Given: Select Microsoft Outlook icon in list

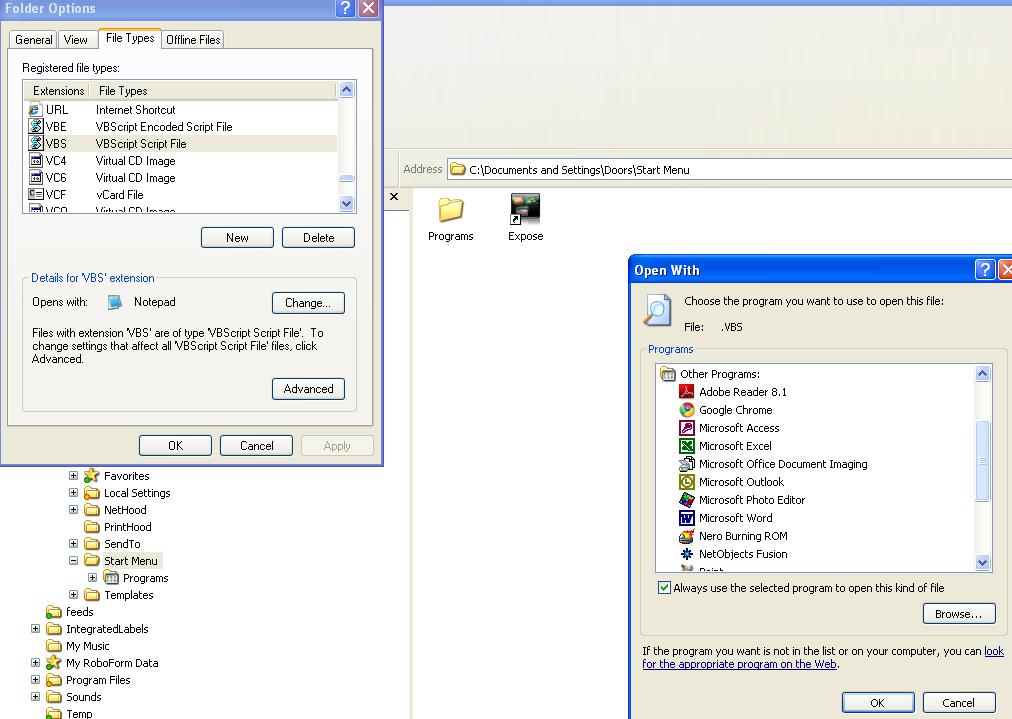Looking at the screenshot, I should 687,482.
